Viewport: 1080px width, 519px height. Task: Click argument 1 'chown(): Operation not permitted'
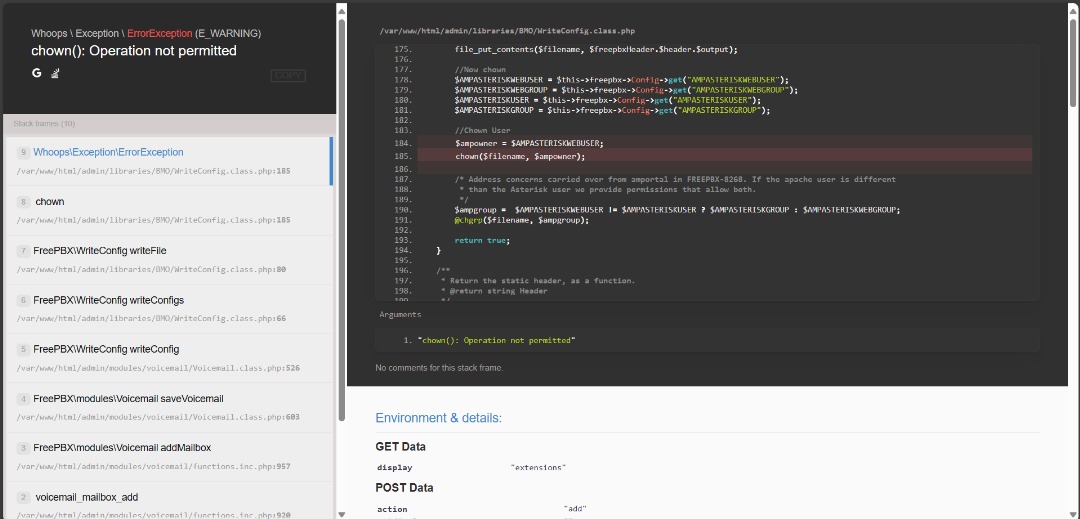[x=496, y=341]
